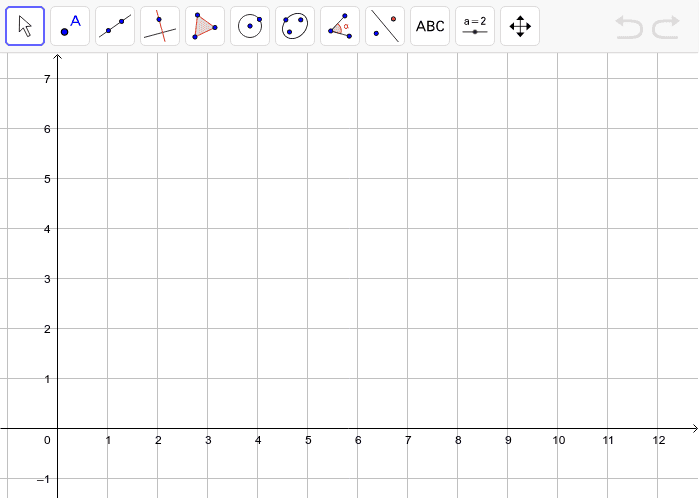The width and height of the screenshot is (700, 500).
Task: Click the Redo arrow
Action: (x=666, y=27)
